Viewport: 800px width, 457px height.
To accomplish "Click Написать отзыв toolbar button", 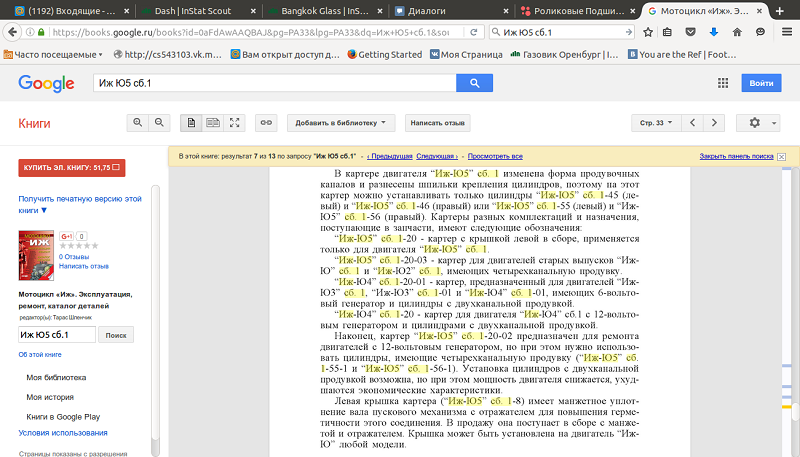I will point(438,122).
